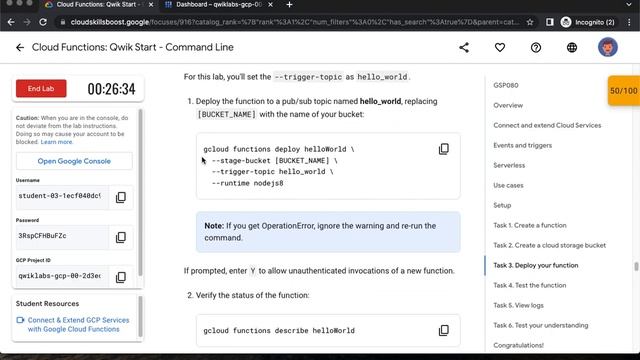The width and height of the screenshot is (640, 360).
Task: Open the language globe icon
Action: click(x=572, y=47)
